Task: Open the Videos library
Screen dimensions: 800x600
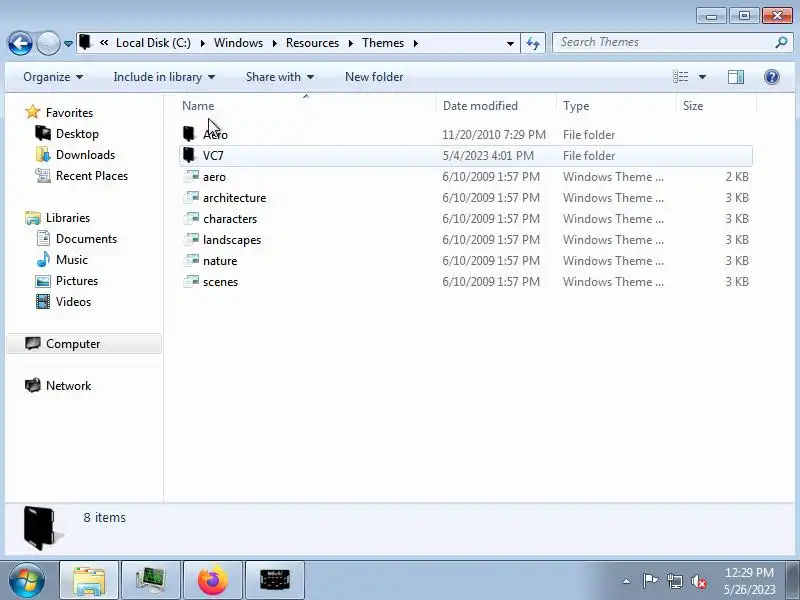Action: point(73,302)
